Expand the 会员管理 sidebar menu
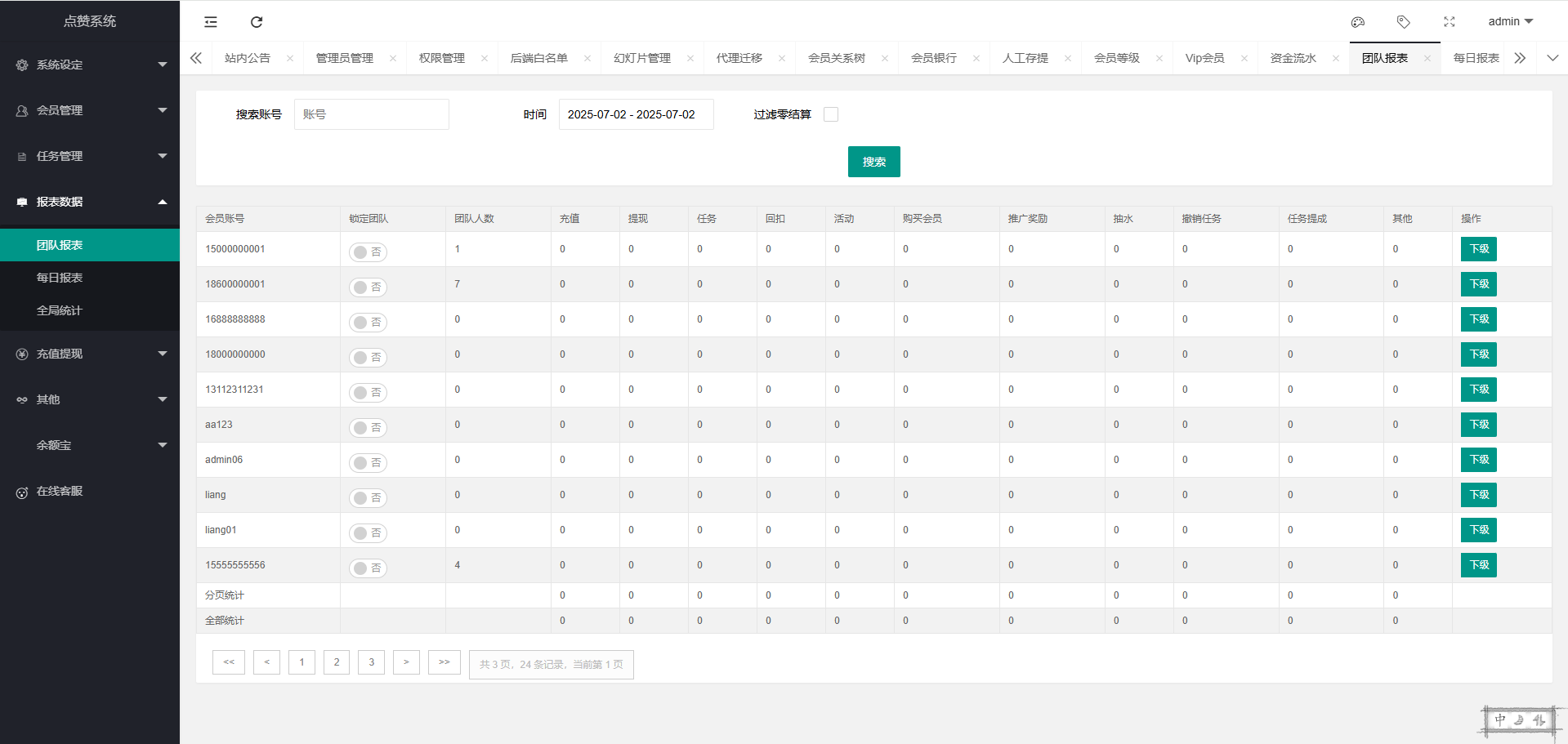Image resolution: width=1568 pixels, height=744 pixels. pos(163,110)
